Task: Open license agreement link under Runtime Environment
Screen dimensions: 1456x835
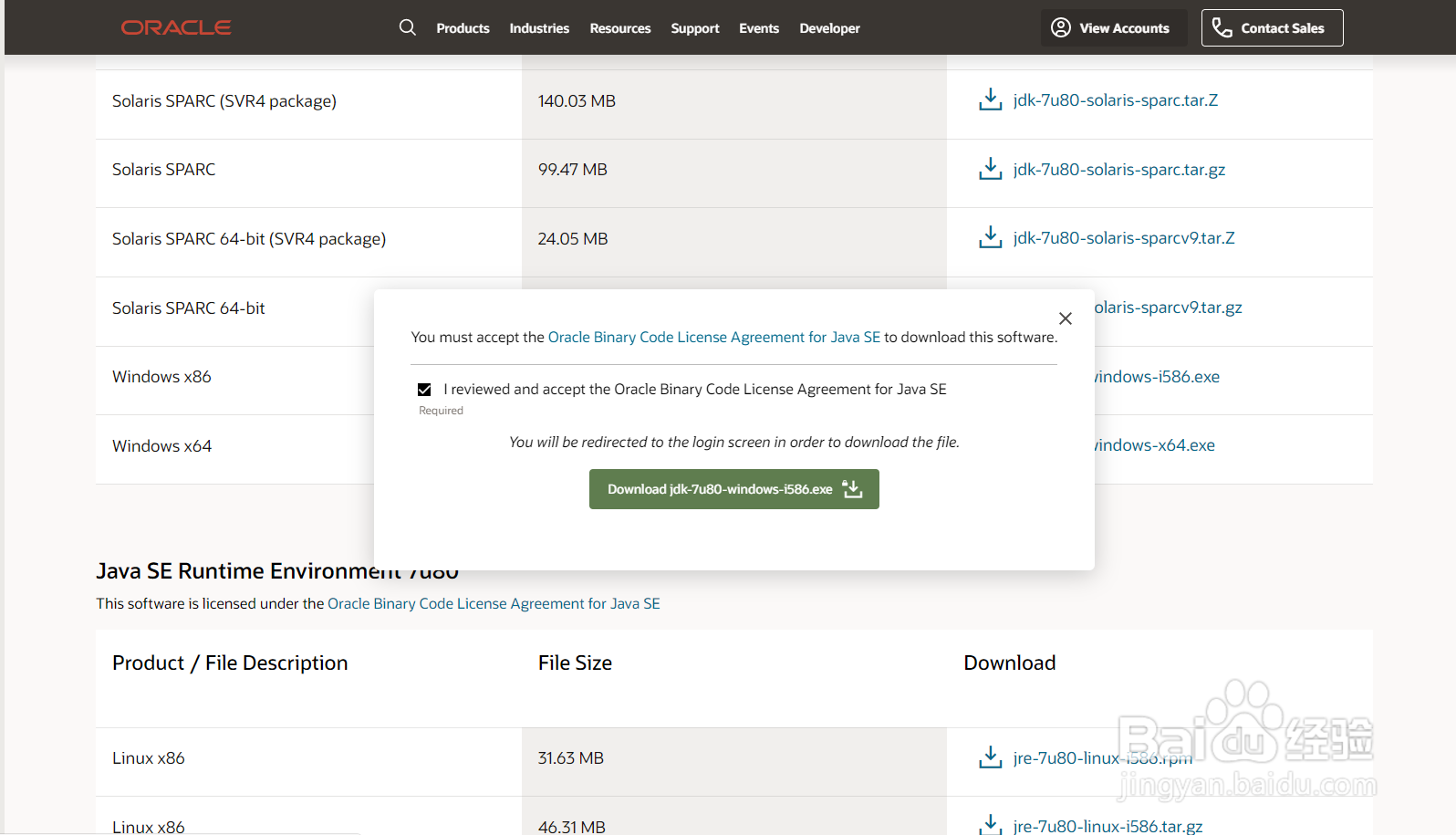Action: 494,603
